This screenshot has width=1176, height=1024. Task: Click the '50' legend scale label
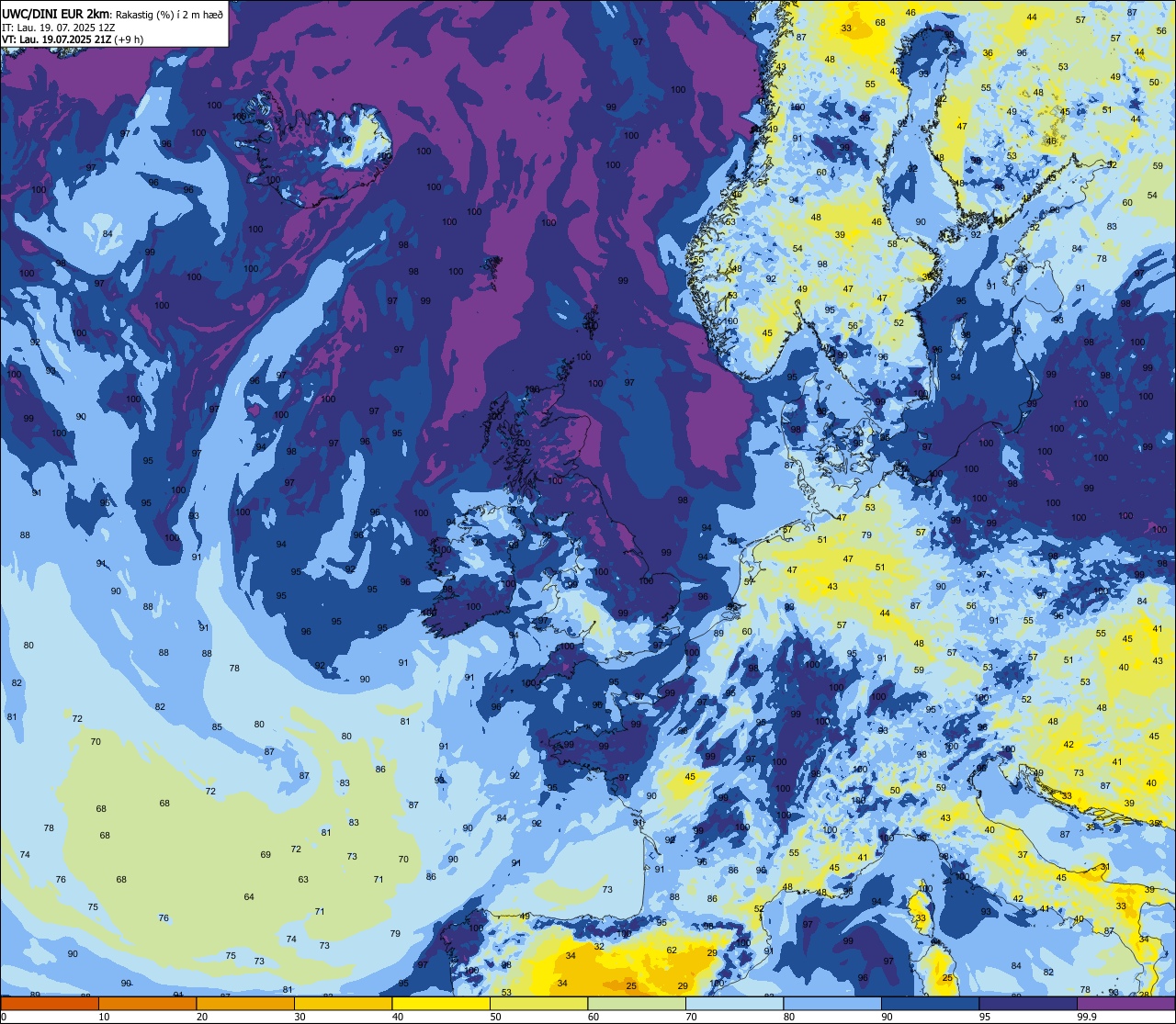coord(495,1017)
